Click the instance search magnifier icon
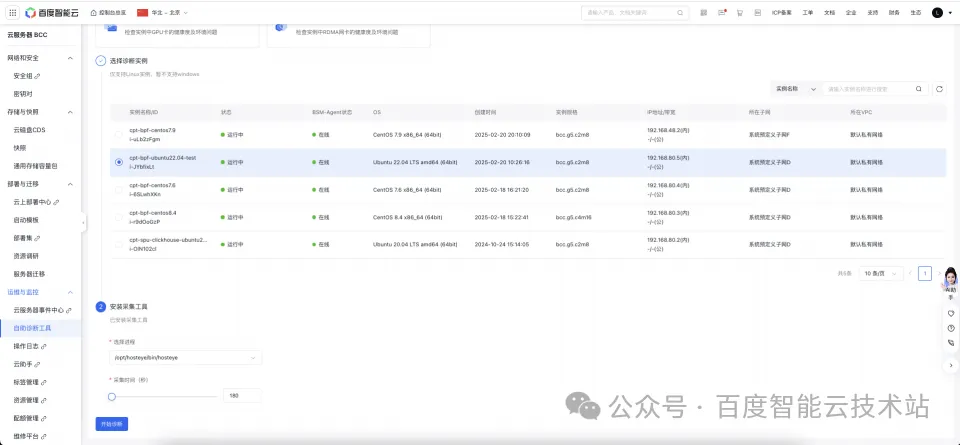Screen dimensions: 960x445 918,89
